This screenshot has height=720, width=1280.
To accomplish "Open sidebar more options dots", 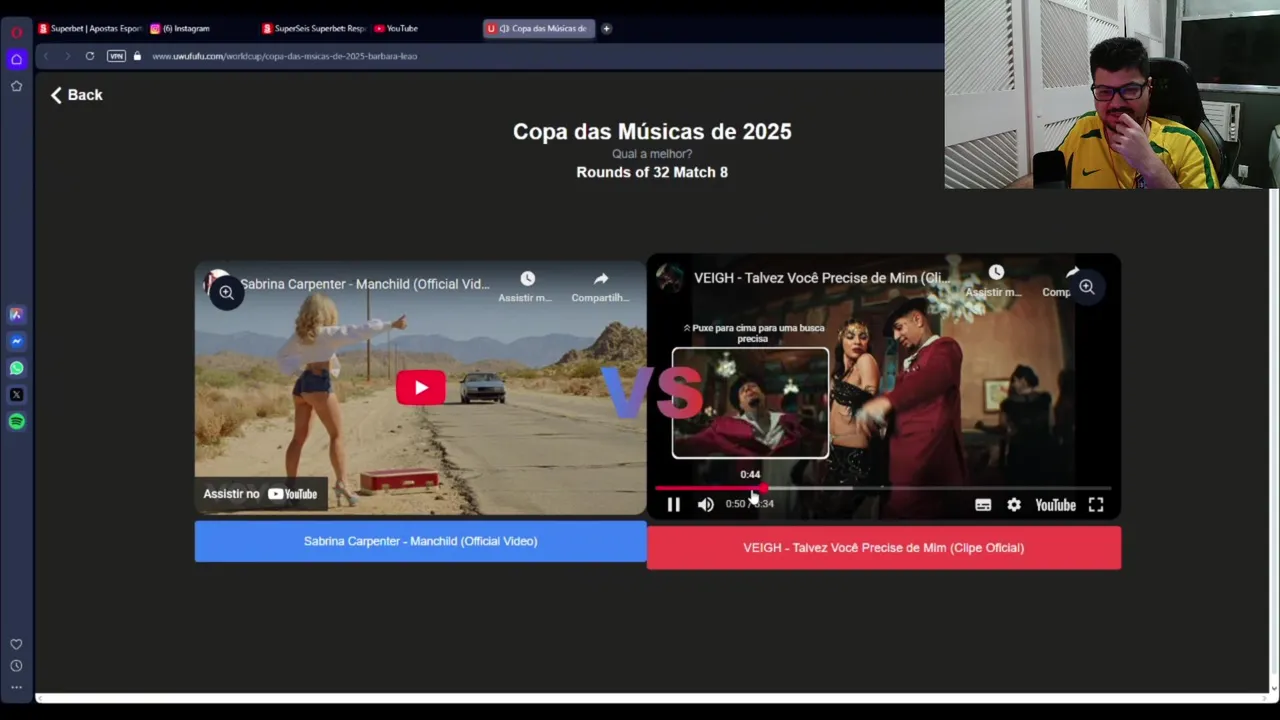I will click(16, 687).
